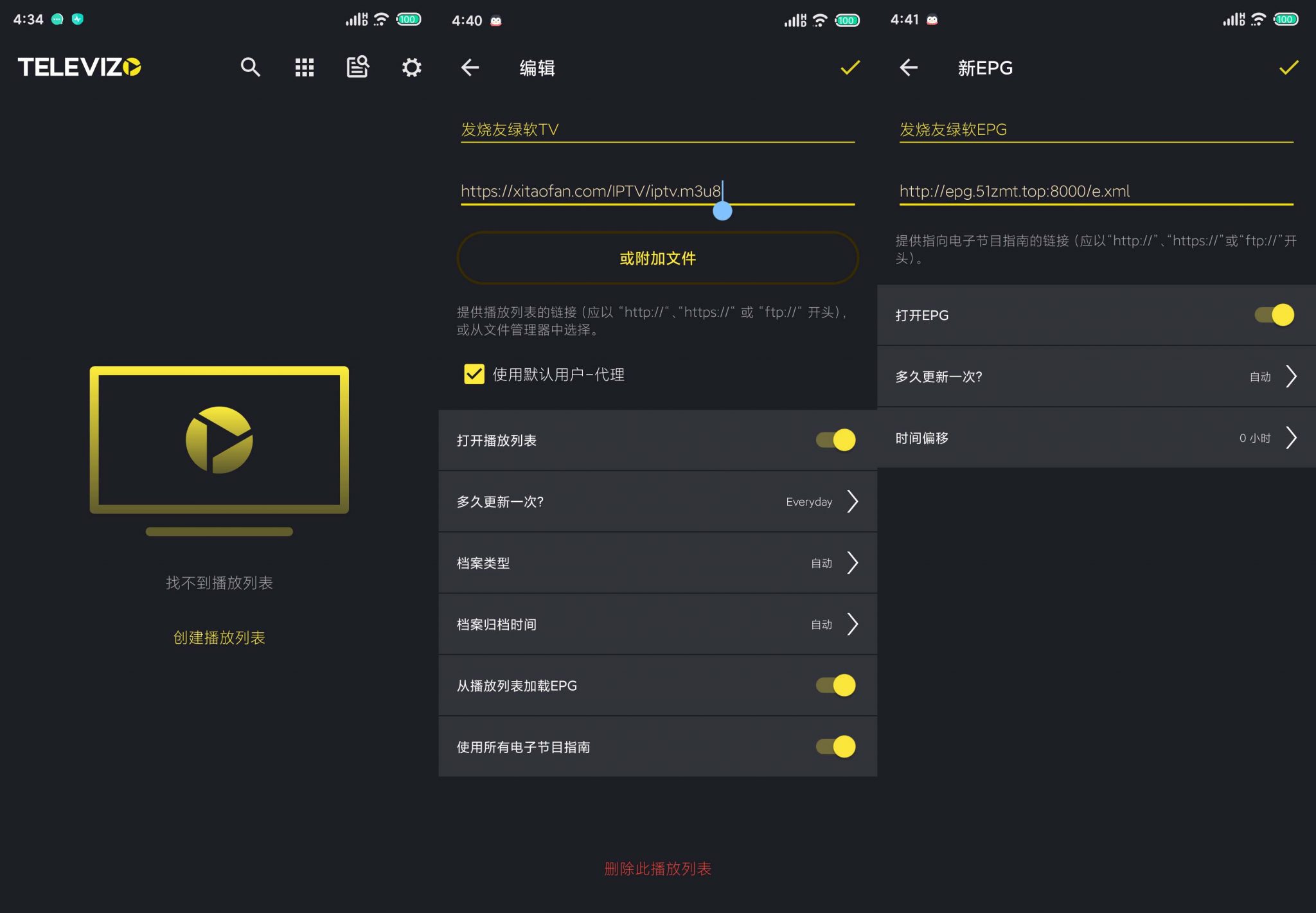Screen dimensions: 1316x913
Task: Disable 从播放列表加载EPG switch
Action: (x=835, y=686)
